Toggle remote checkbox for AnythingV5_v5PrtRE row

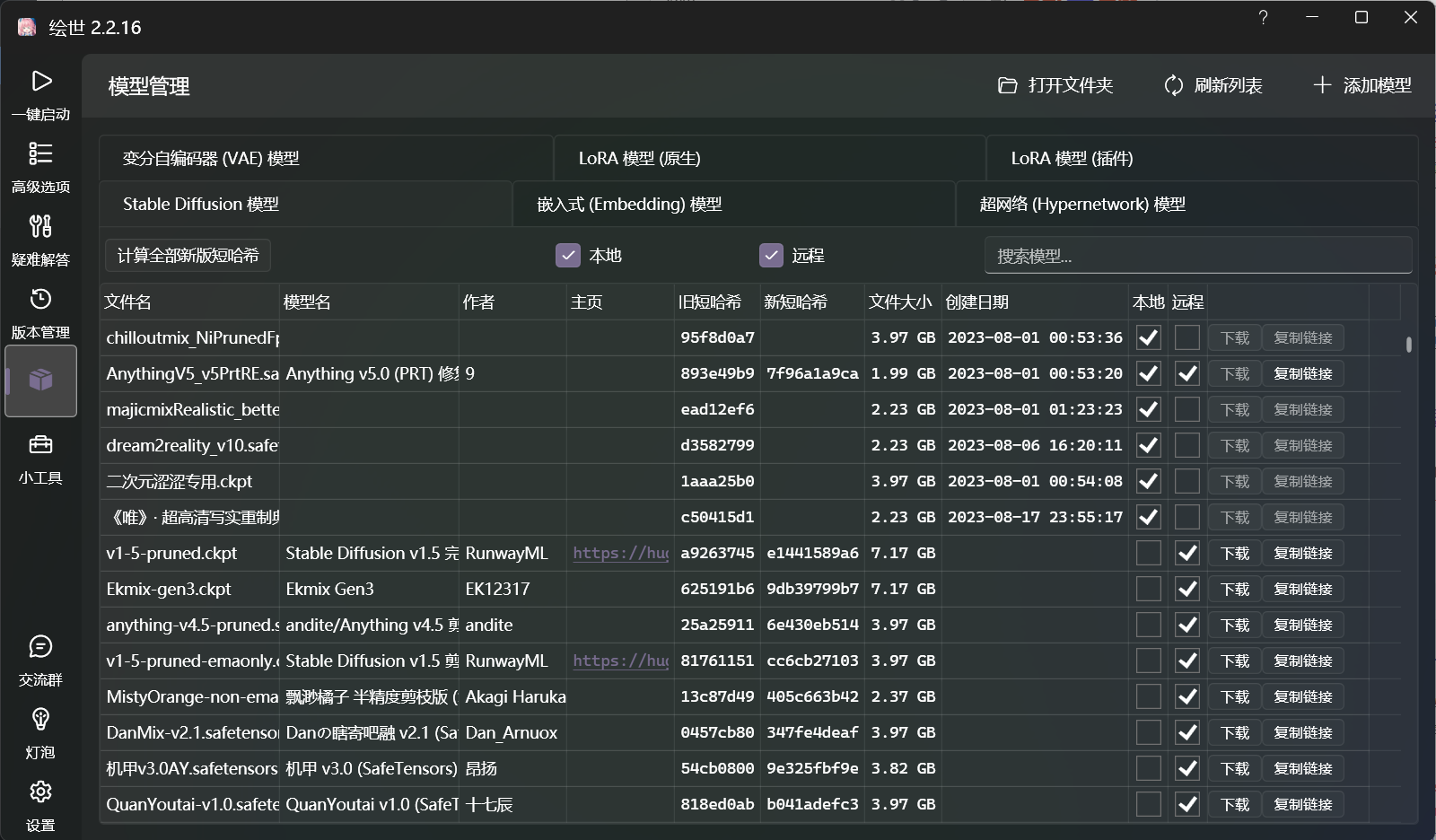tap(1187, 373)
